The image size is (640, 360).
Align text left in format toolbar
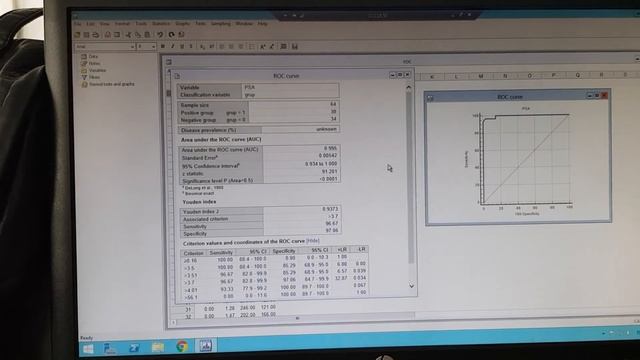tap(222, 47)
